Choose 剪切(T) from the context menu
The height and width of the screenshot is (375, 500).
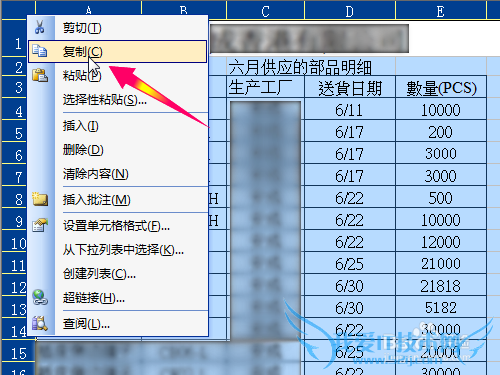117,28
